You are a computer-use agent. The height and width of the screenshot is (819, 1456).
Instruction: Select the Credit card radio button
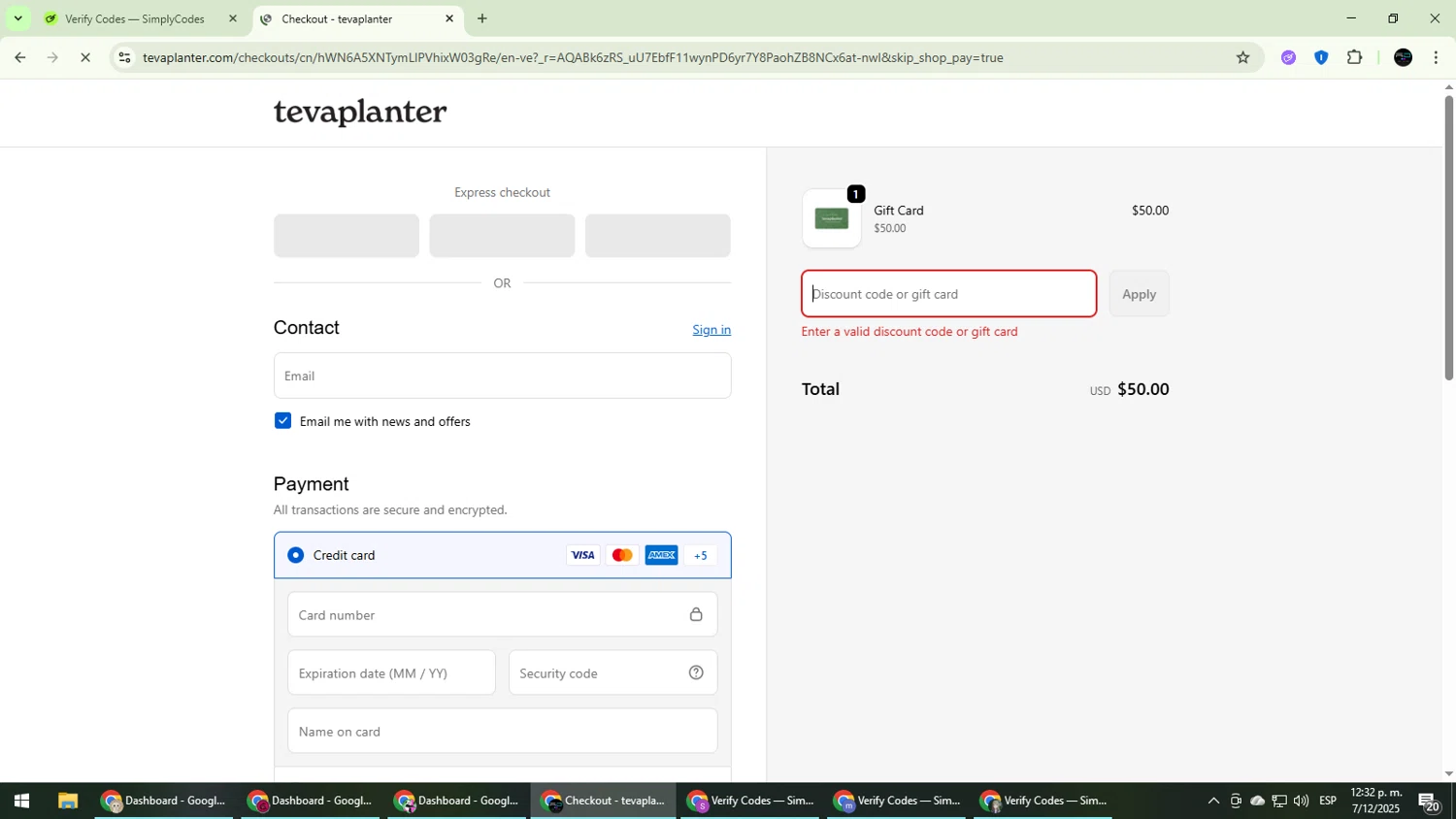295,555
